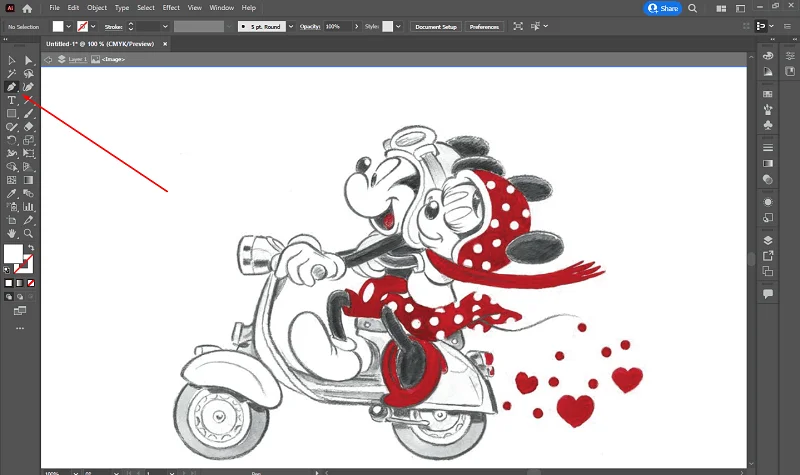Open the Object menu

pos(97,8)
